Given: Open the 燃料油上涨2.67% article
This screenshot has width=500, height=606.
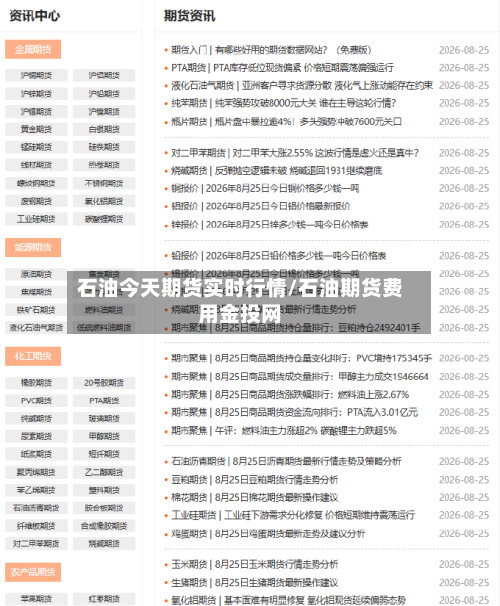Looking at the screenshot, I should click(x=290, y=395).
